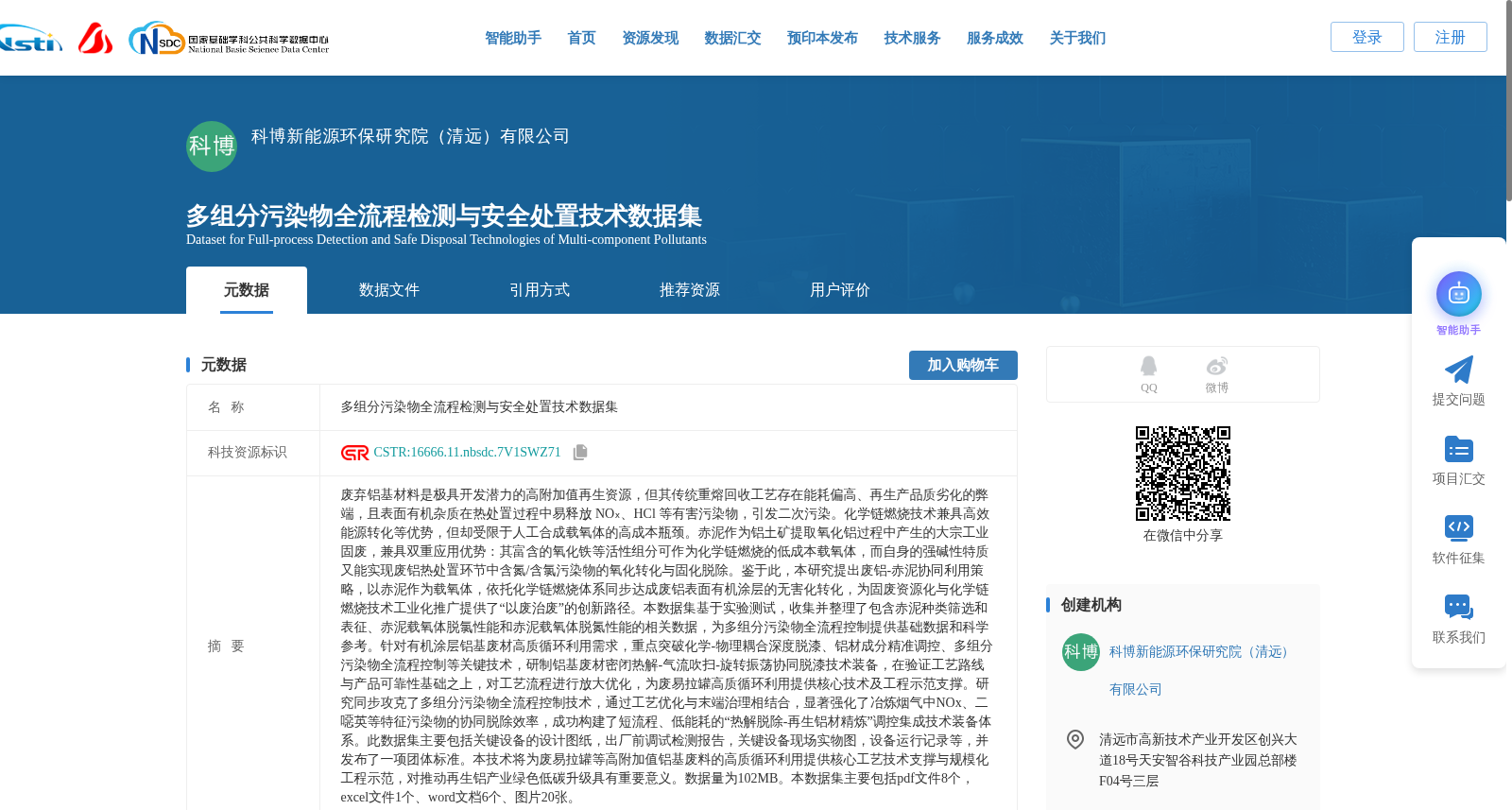Viewport: 1512px width, 810px height.
Task: Click the 科博 avatar in 创建机构 panel
Action: tap(1081, 652)
